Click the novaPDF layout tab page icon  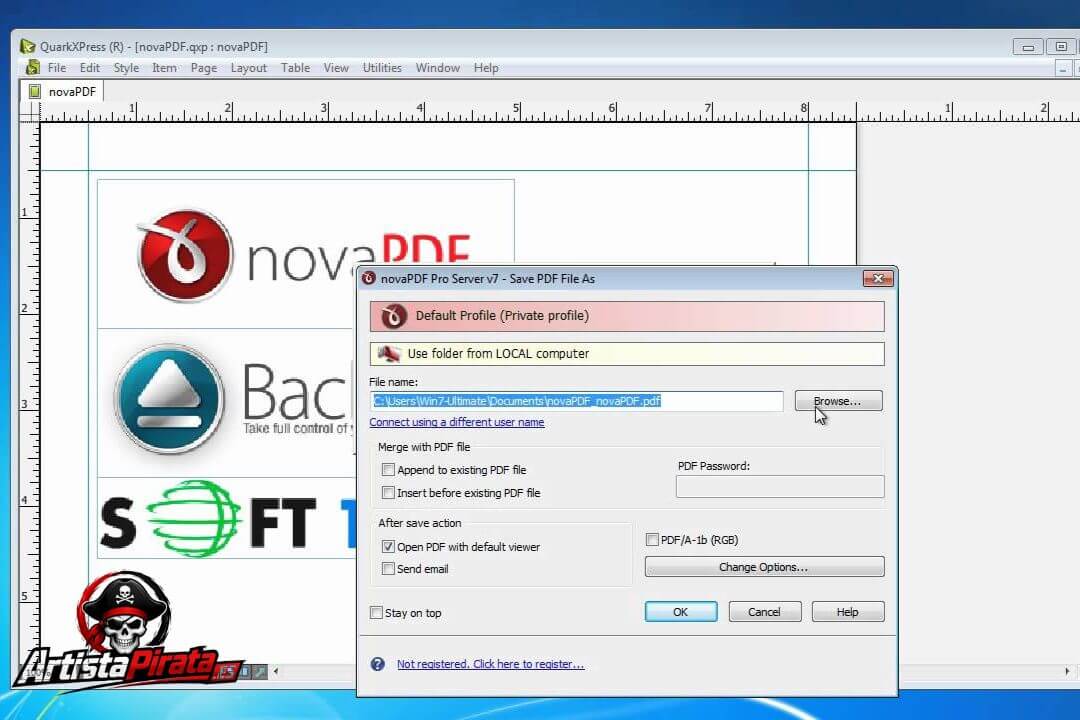click(x=34, y=91)
